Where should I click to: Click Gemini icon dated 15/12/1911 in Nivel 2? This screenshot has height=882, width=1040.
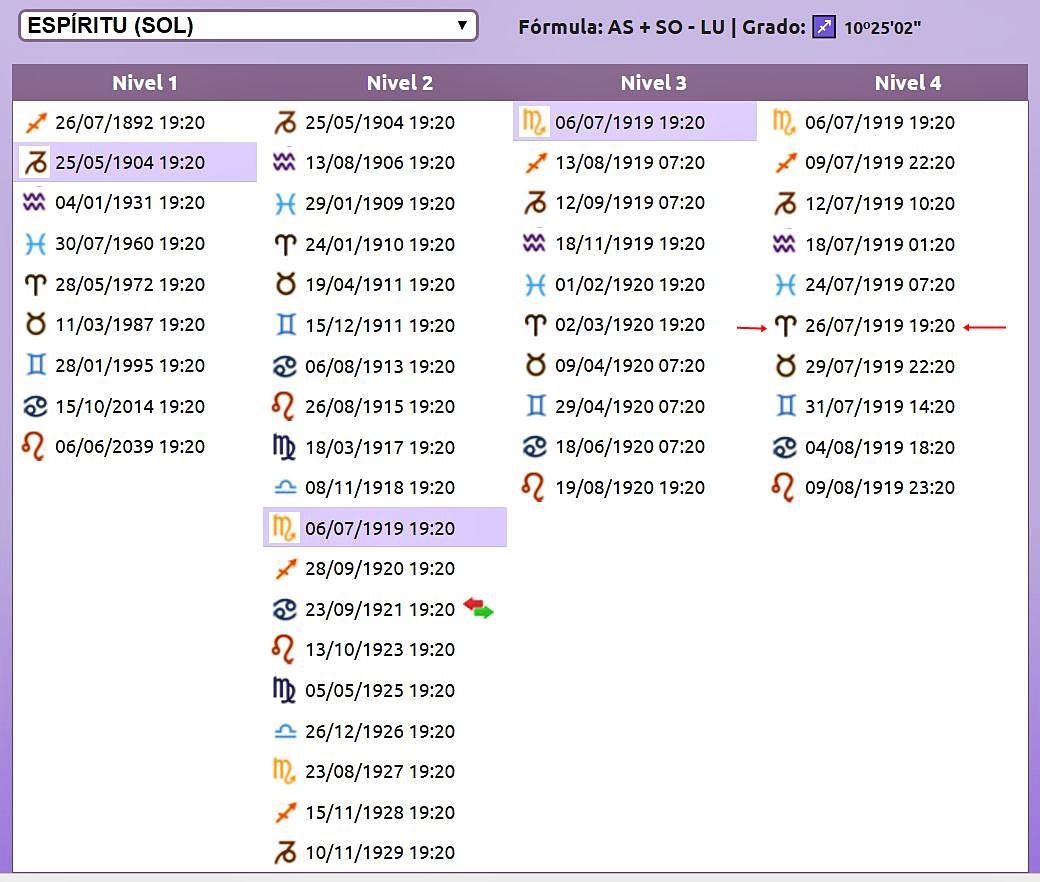[x=285, y=325]
